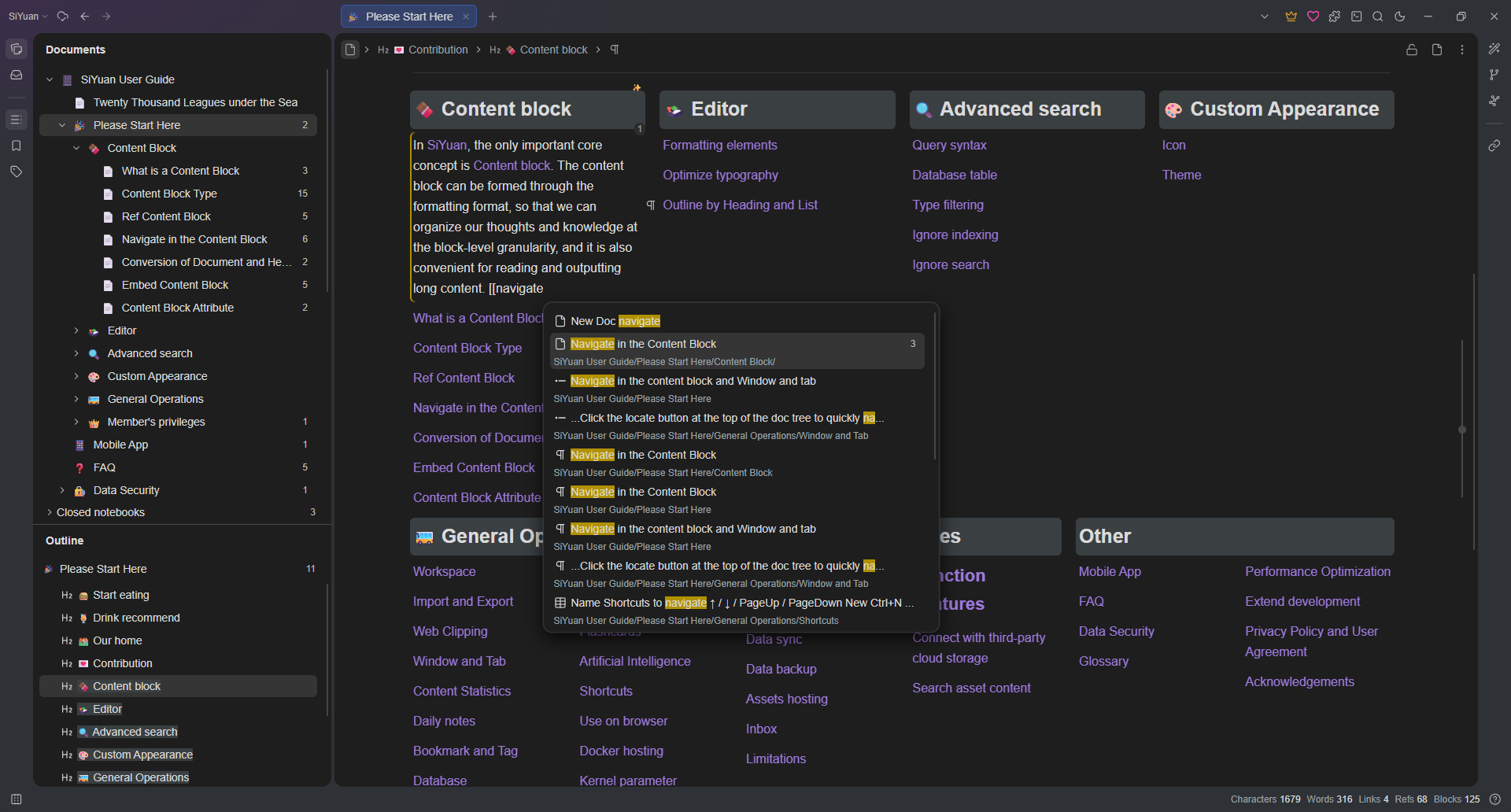Open the Tags dock icon
This screenshot has height=812, width=1511.
[16, 172]
